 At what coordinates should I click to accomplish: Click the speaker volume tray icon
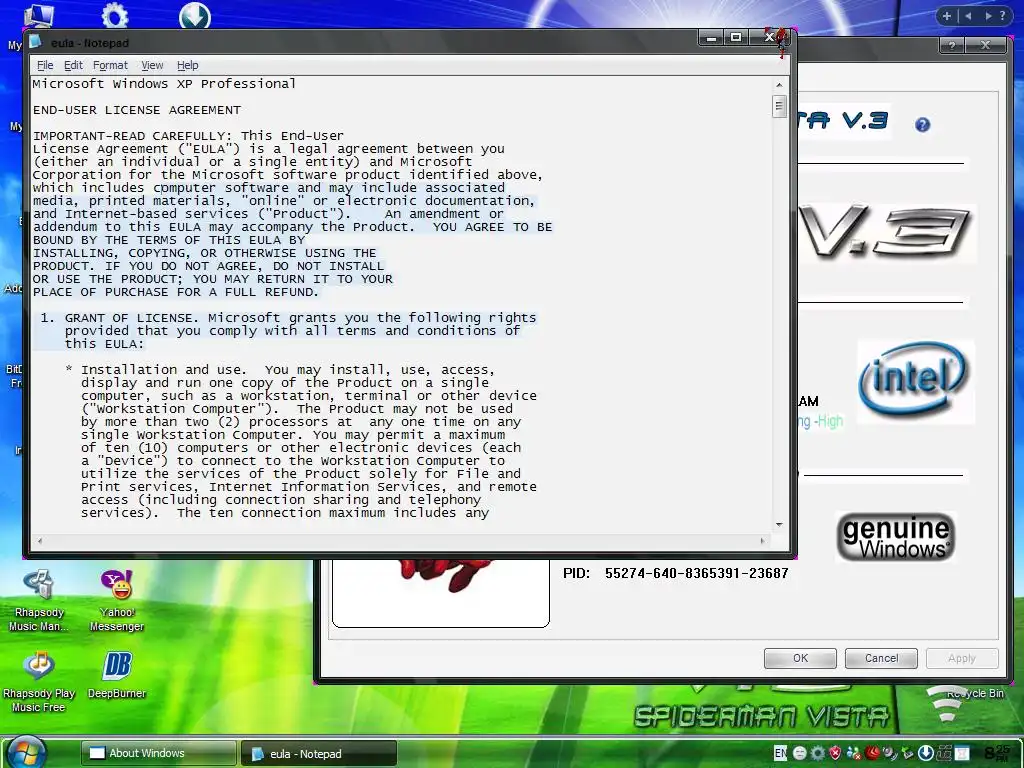pyautogui.click(x=889, y=753)
